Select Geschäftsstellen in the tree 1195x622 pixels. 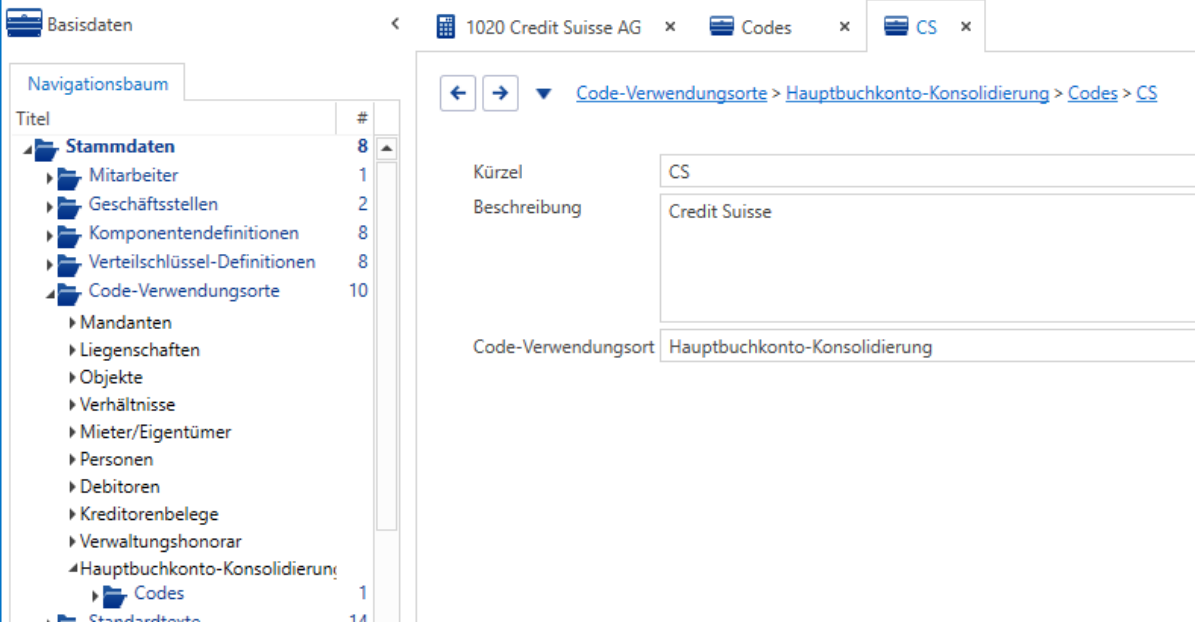(x=153, y=204)
